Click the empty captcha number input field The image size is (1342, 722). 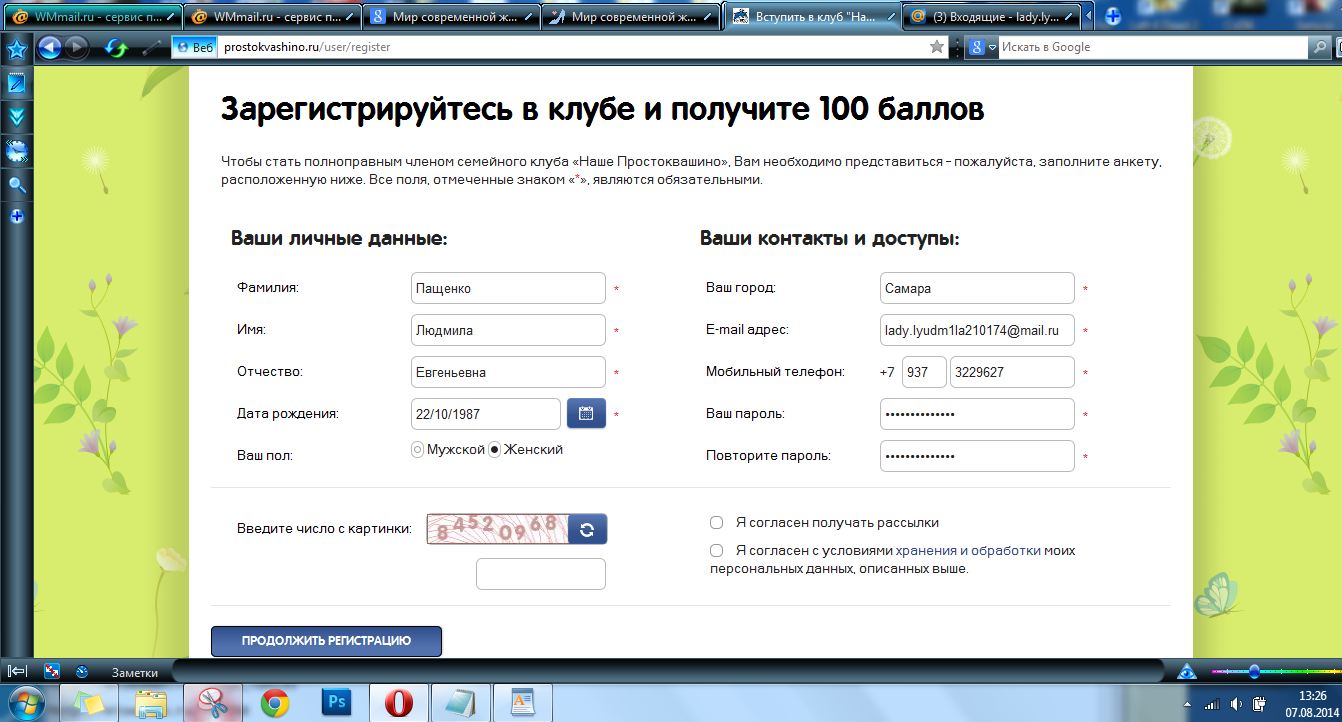pos(541,574)
